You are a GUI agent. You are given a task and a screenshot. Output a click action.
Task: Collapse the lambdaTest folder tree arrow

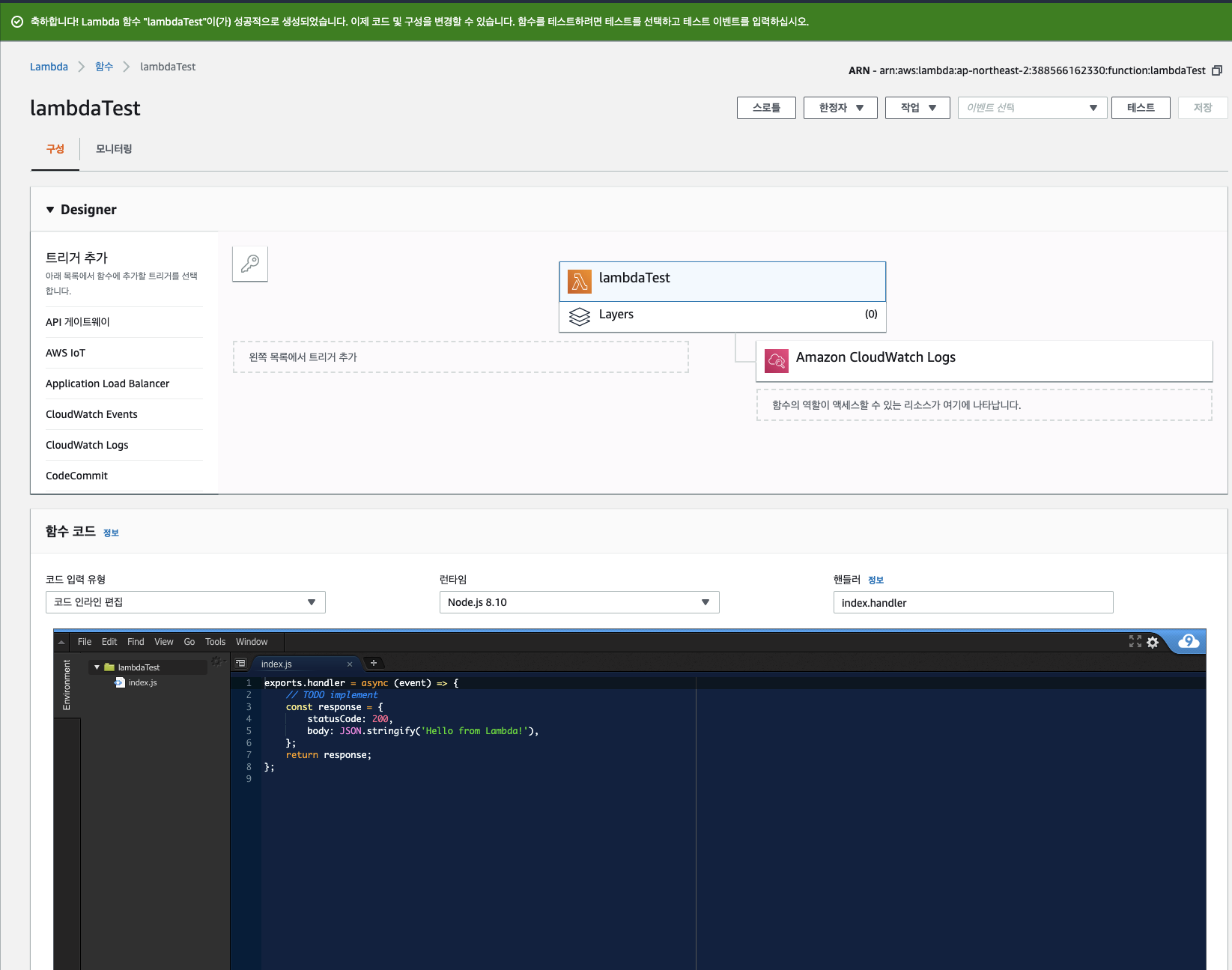pos(97,667)
